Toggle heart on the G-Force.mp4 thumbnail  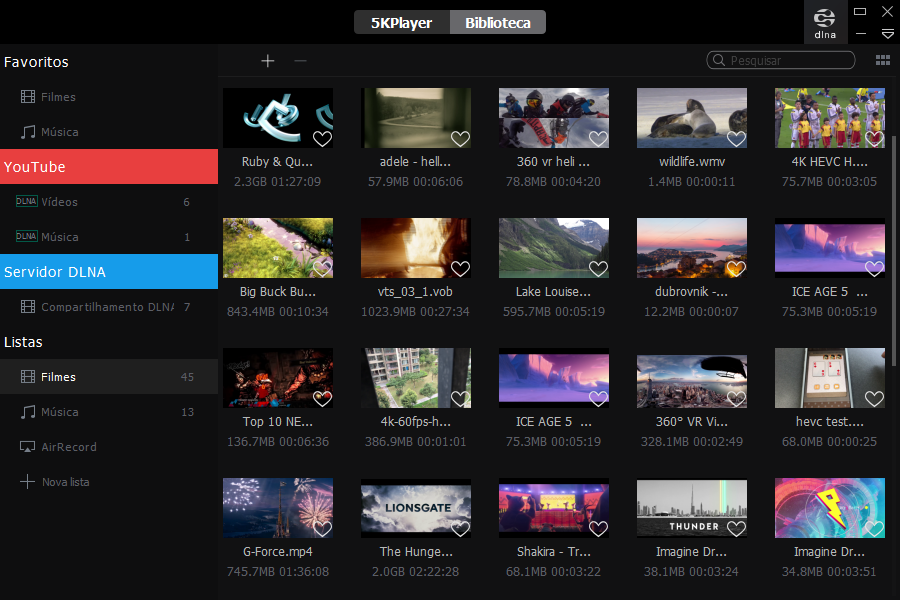click(x=322, y=529)
